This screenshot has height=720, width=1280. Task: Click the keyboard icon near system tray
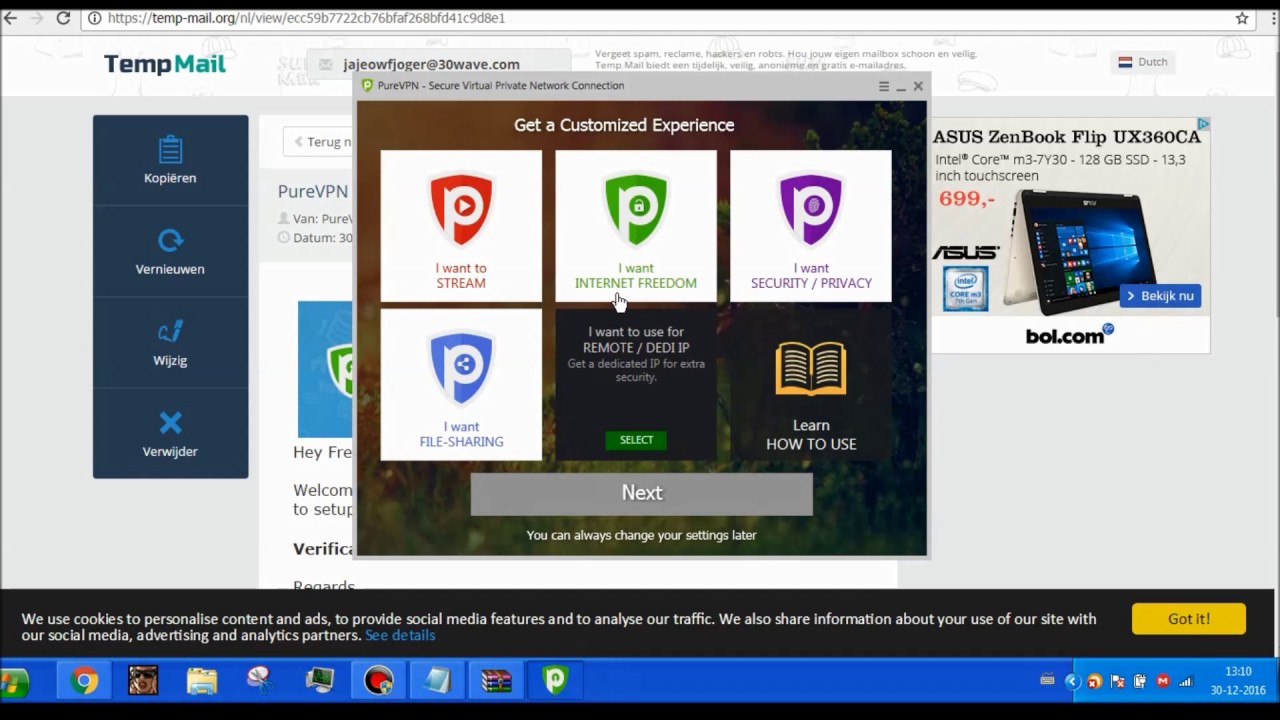click(x=1047, y=680)
